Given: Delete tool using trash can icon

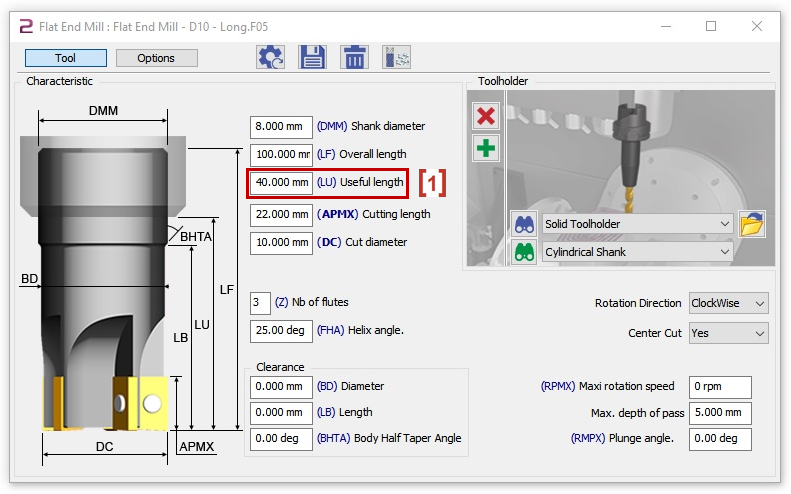Looking at the screenshot, I should click(x=354, y=57).
